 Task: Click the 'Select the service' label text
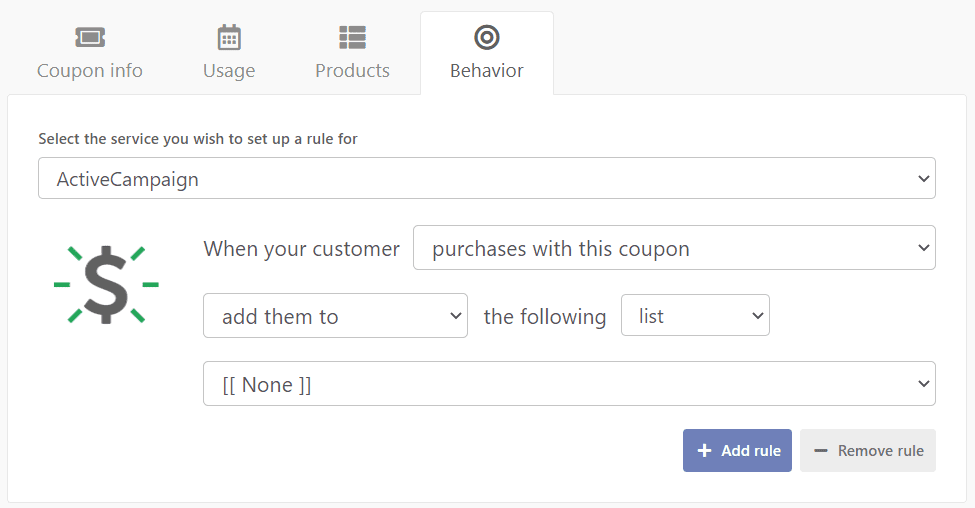point(198,139)
